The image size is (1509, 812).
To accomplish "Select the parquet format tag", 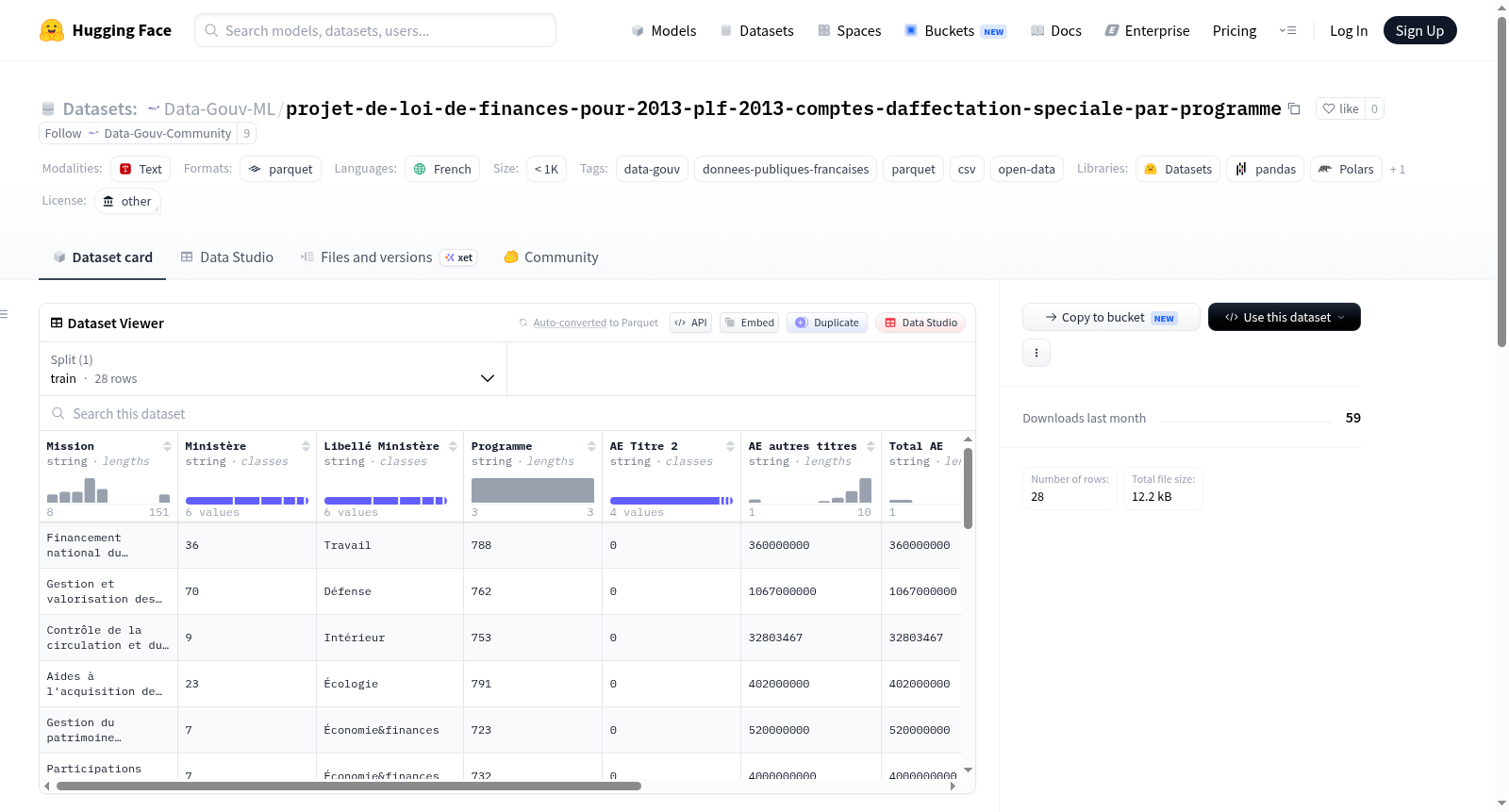I will 281,169.
